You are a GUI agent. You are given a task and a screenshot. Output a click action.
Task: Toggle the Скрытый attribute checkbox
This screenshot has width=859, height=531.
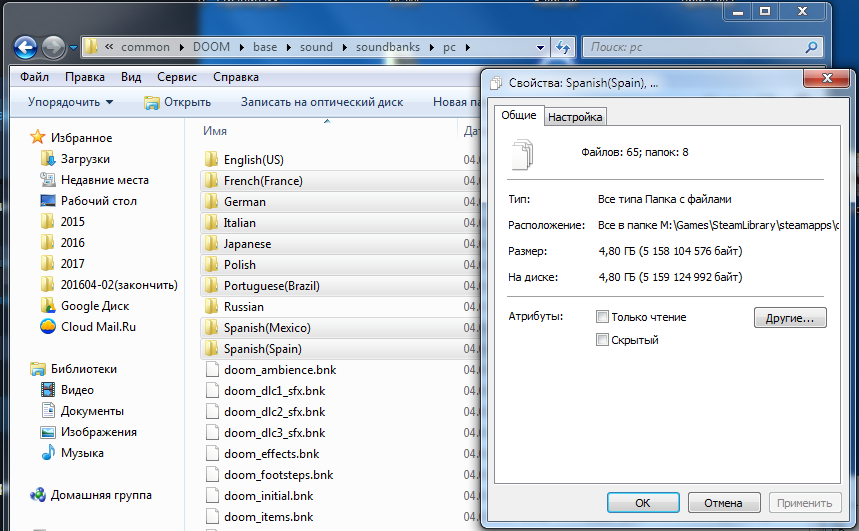click(602, 340)
